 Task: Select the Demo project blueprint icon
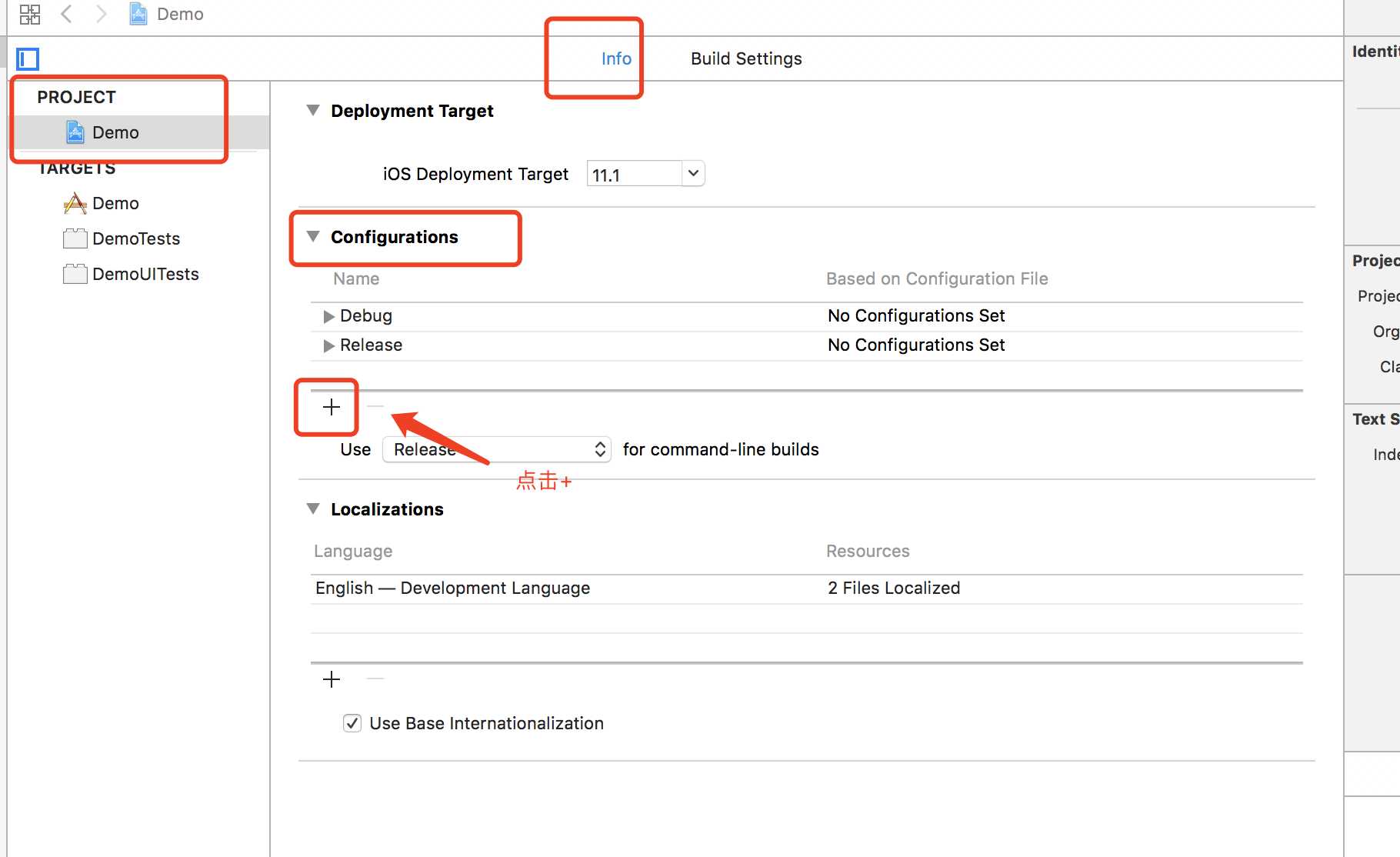(75, 132)
